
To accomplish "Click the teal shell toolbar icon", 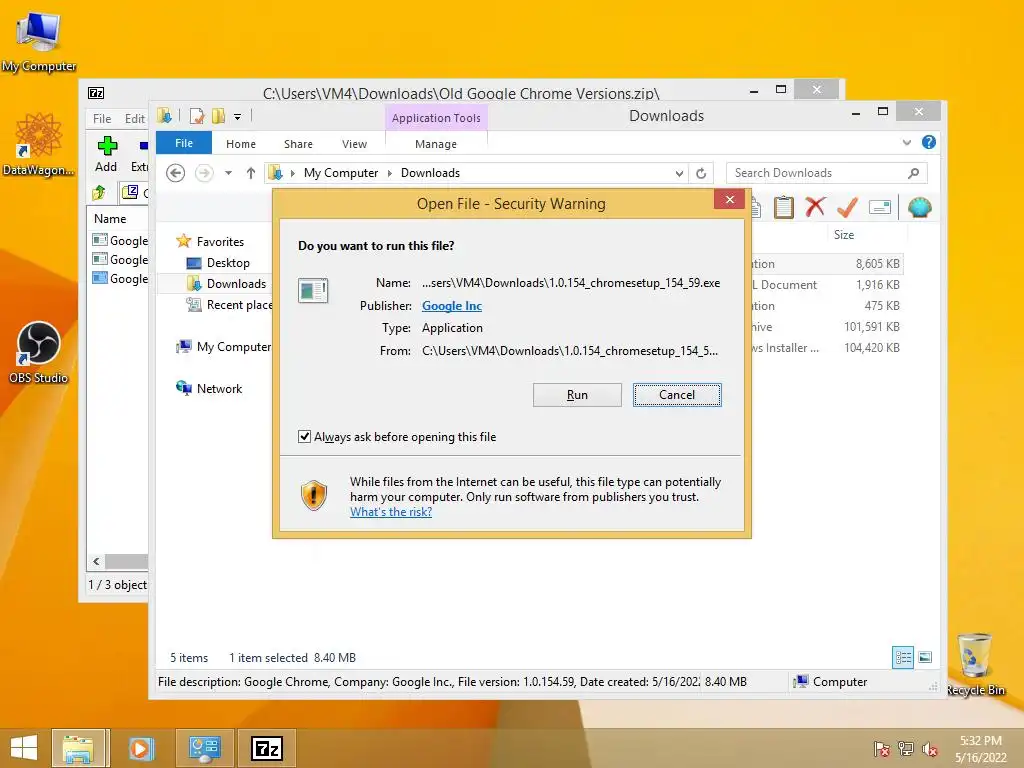I will 920,208.
